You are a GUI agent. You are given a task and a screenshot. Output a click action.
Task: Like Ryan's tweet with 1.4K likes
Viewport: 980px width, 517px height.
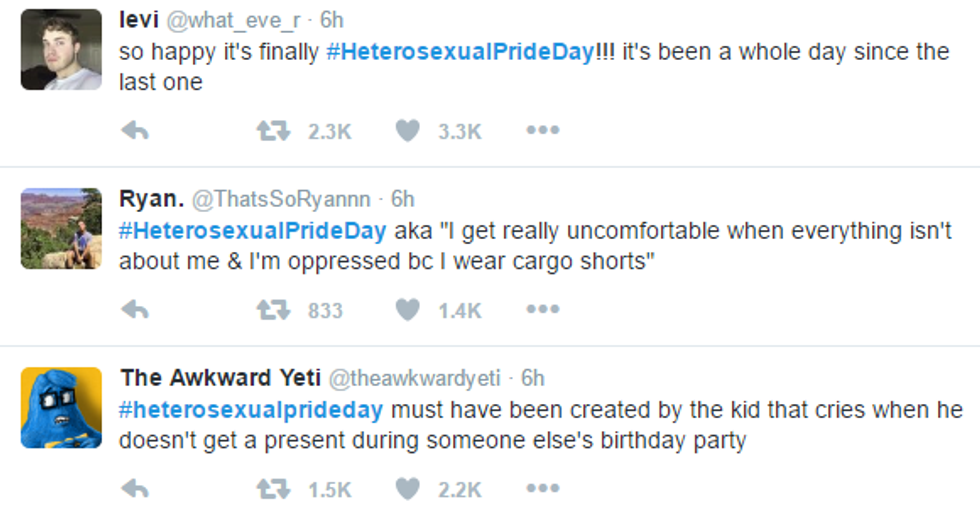click(x=407, y=310)
